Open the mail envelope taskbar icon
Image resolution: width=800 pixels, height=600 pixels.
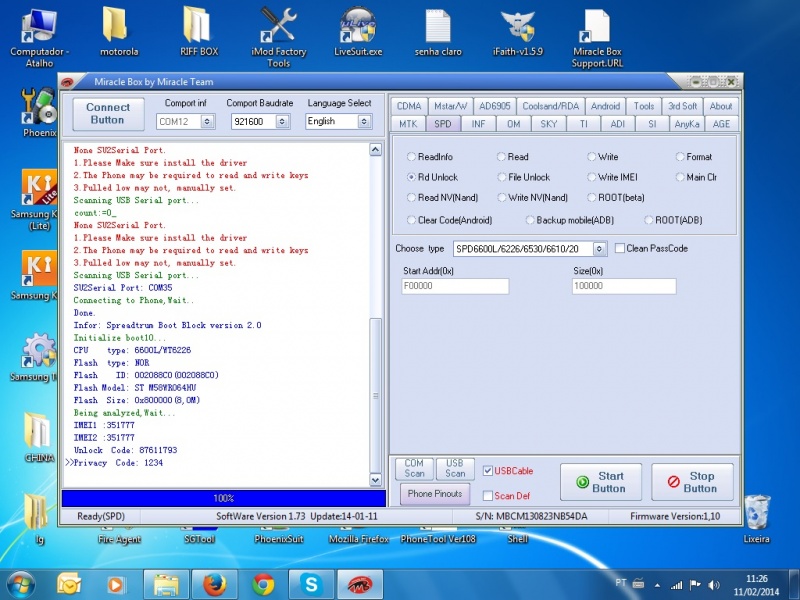point(69,585)
